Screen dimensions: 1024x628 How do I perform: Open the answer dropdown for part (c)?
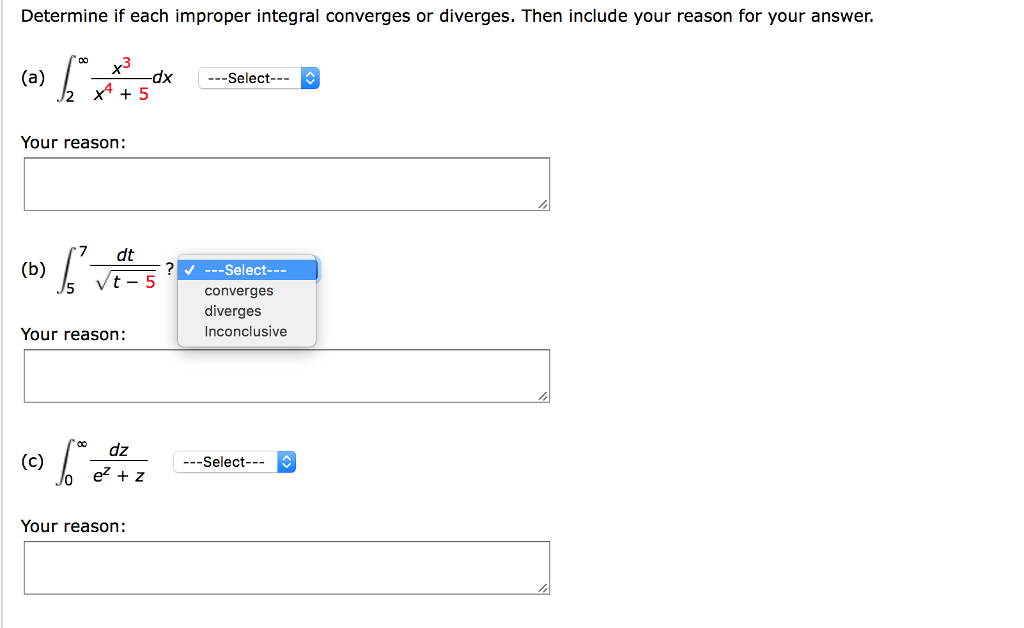pos(234,461)
